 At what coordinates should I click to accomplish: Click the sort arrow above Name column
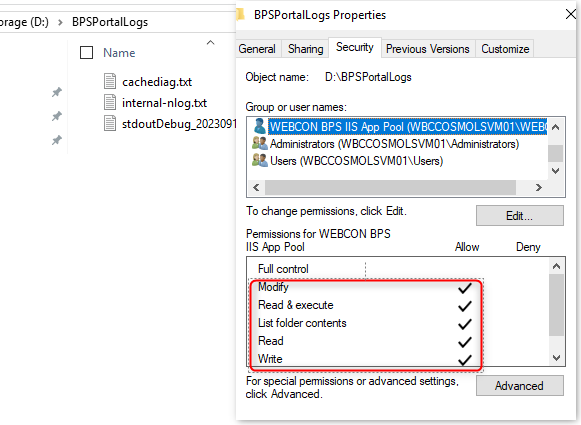210,43
